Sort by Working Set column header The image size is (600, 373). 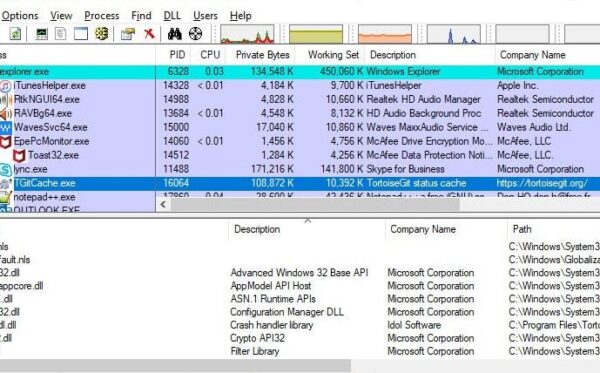click(330, 55)
